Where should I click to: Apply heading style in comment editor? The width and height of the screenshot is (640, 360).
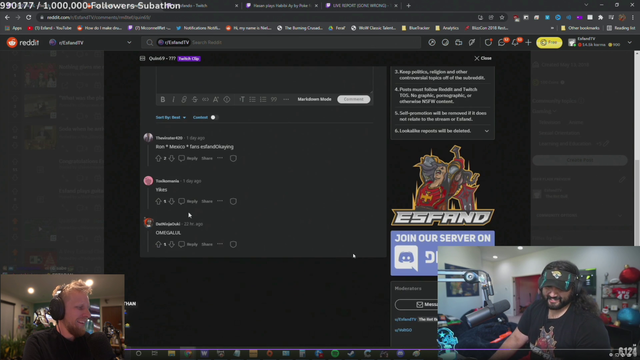[x=242, y=99]
